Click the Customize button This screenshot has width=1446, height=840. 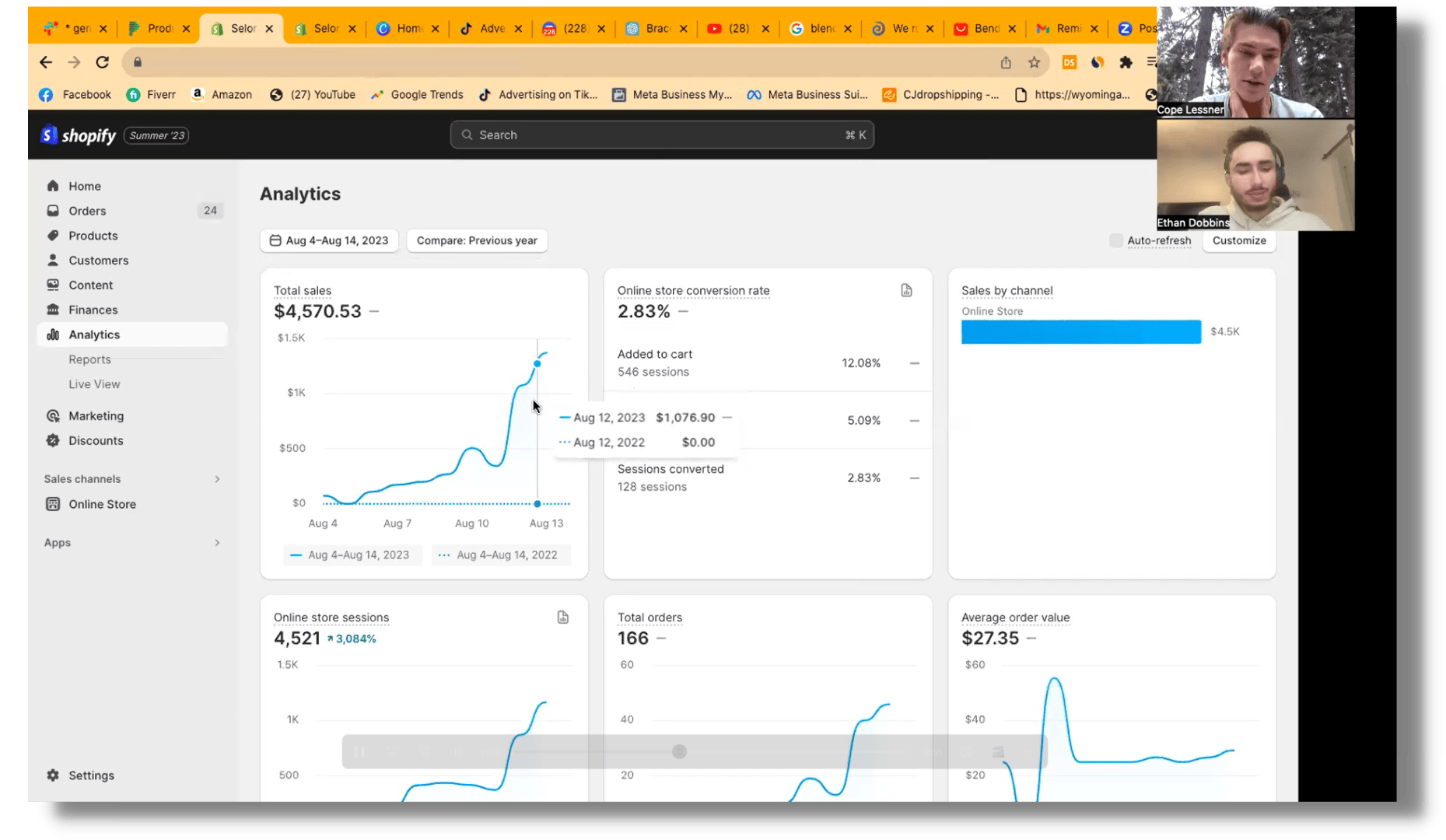tap(1239, 240)
